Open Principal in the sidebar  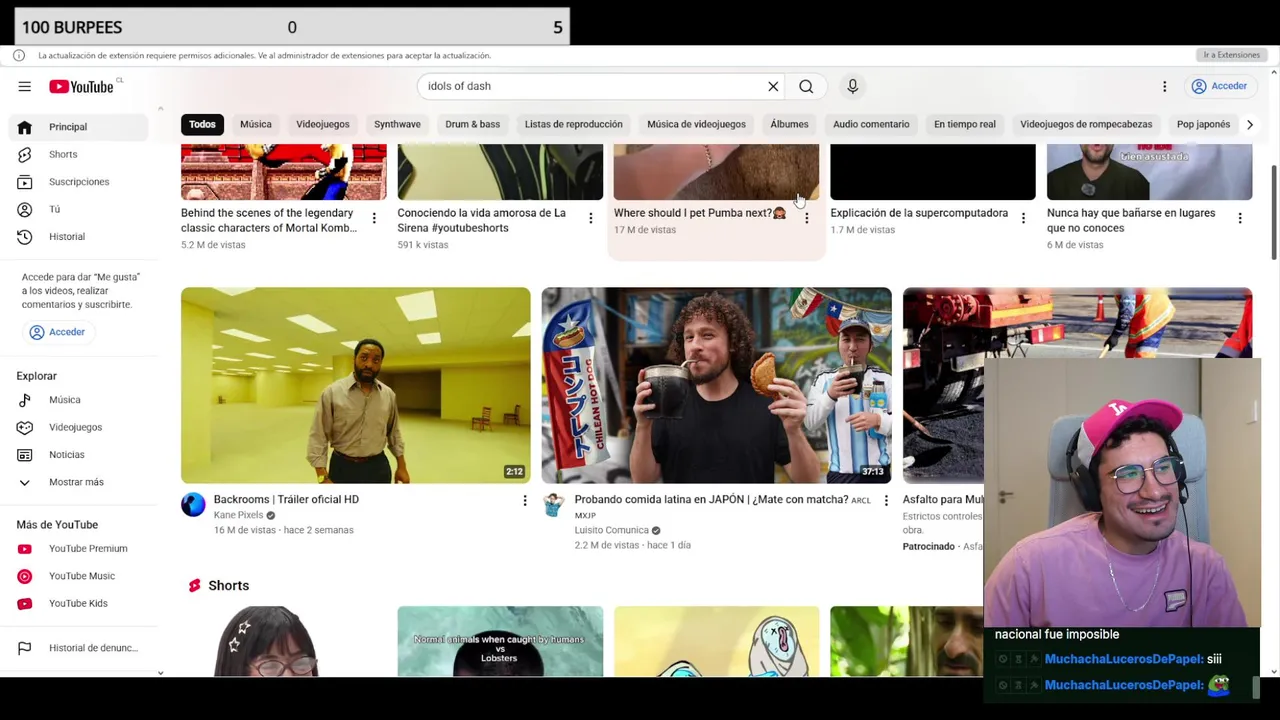80,127
